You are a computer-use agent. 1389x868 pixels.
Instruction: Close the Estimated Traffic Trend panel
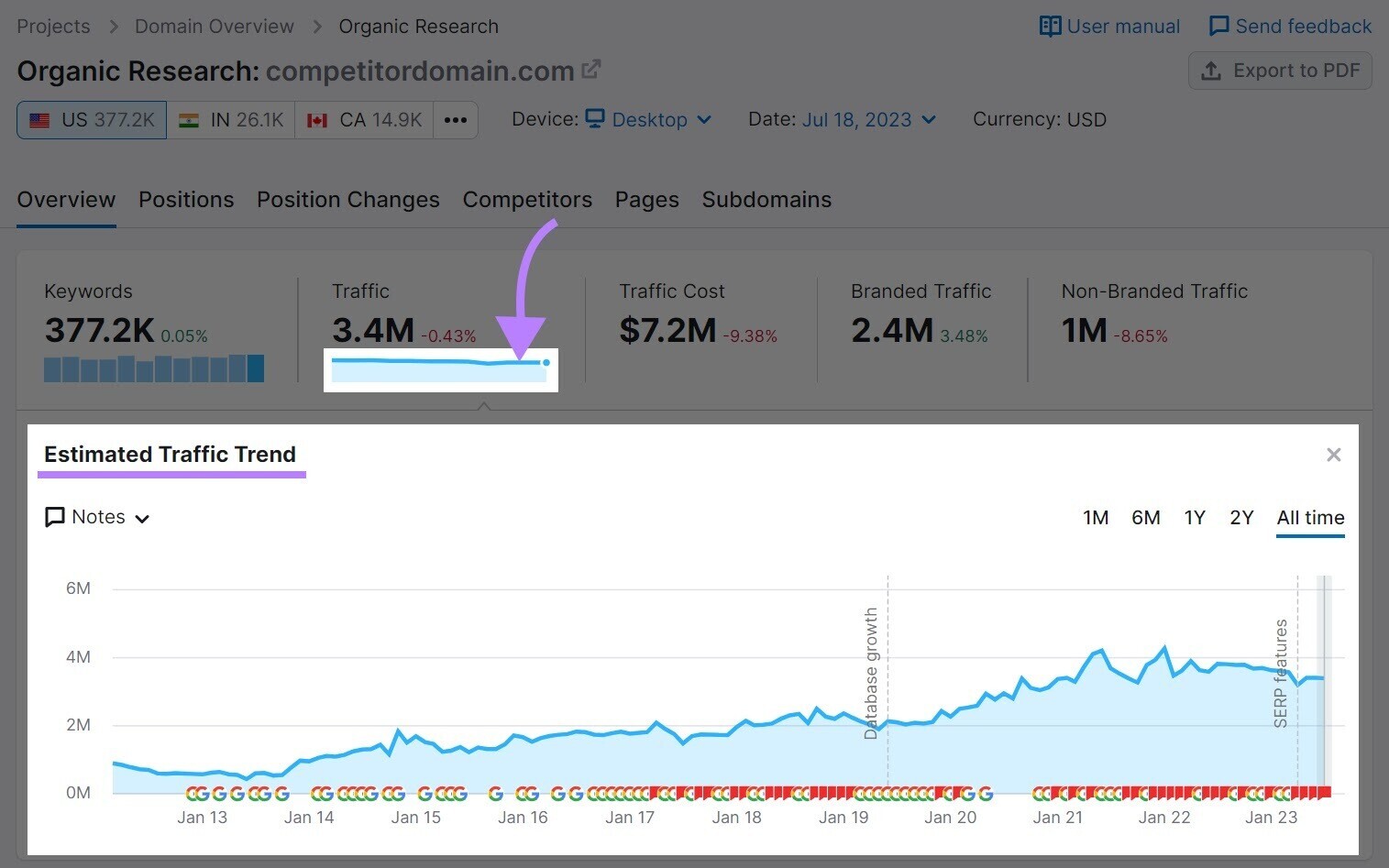1334,454
